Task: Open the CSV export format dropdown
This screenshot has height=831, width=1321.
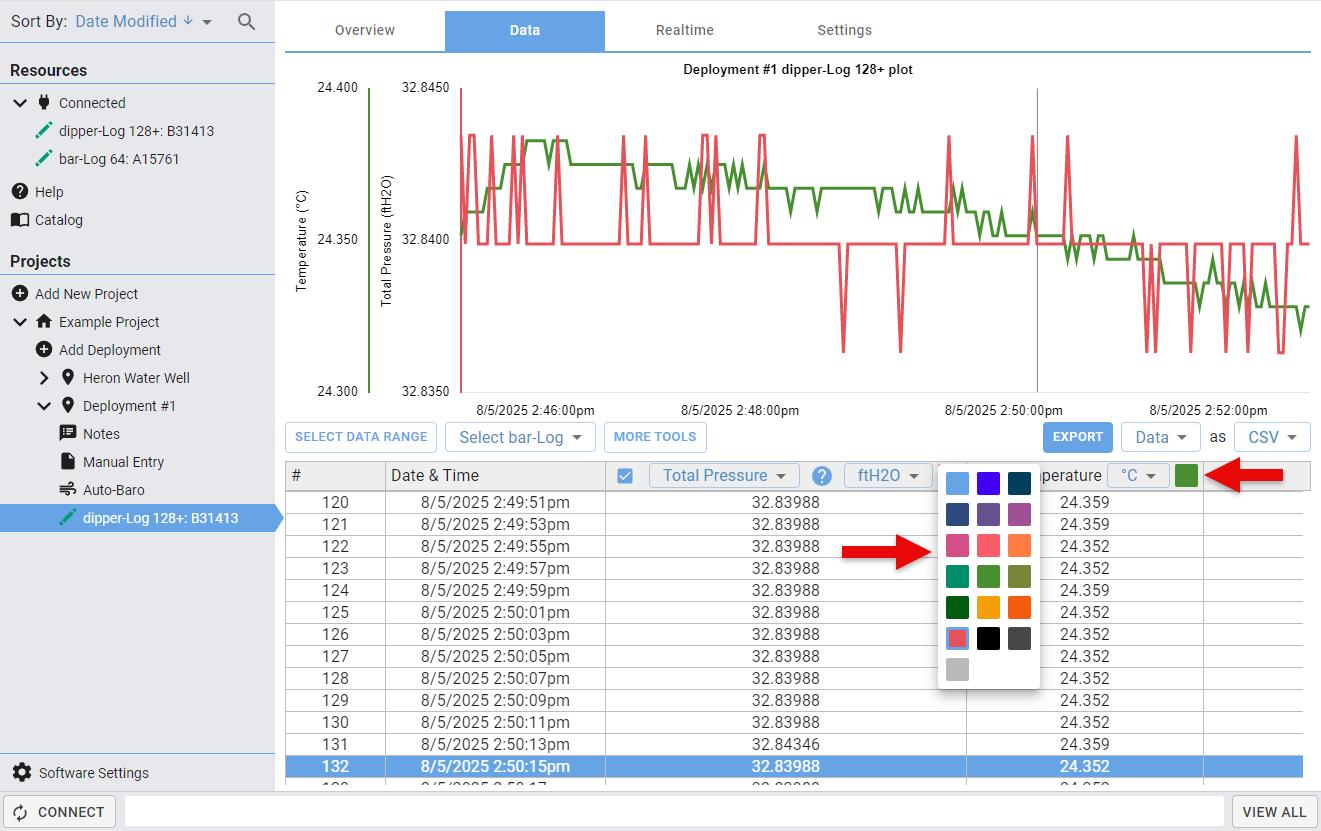Action: (x=1272, y=437)
